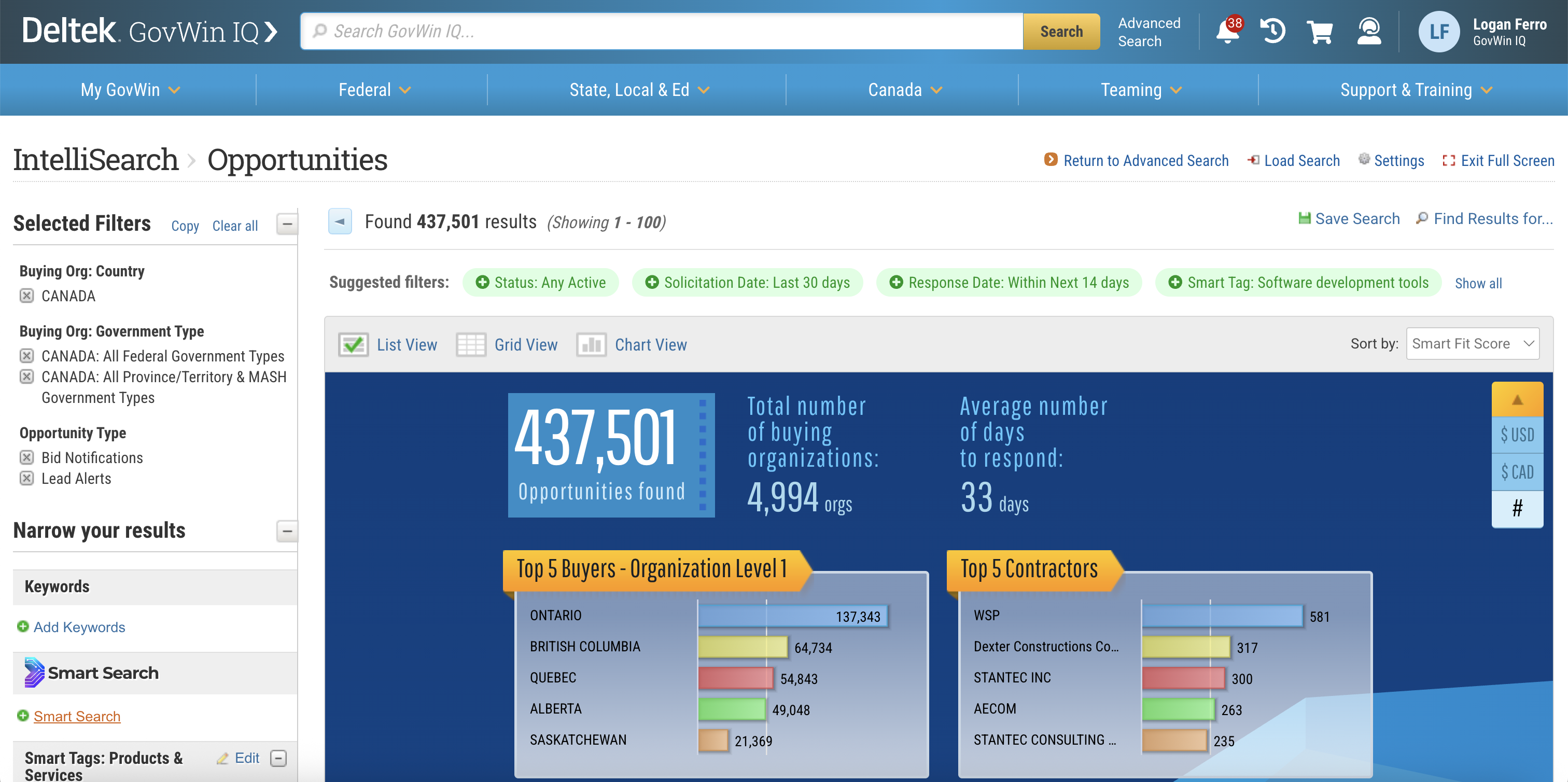Click the WSP contractor blue bar
Image resolution: width=1568 pixels, height=782 pixels.
[x=1222, y=616]
